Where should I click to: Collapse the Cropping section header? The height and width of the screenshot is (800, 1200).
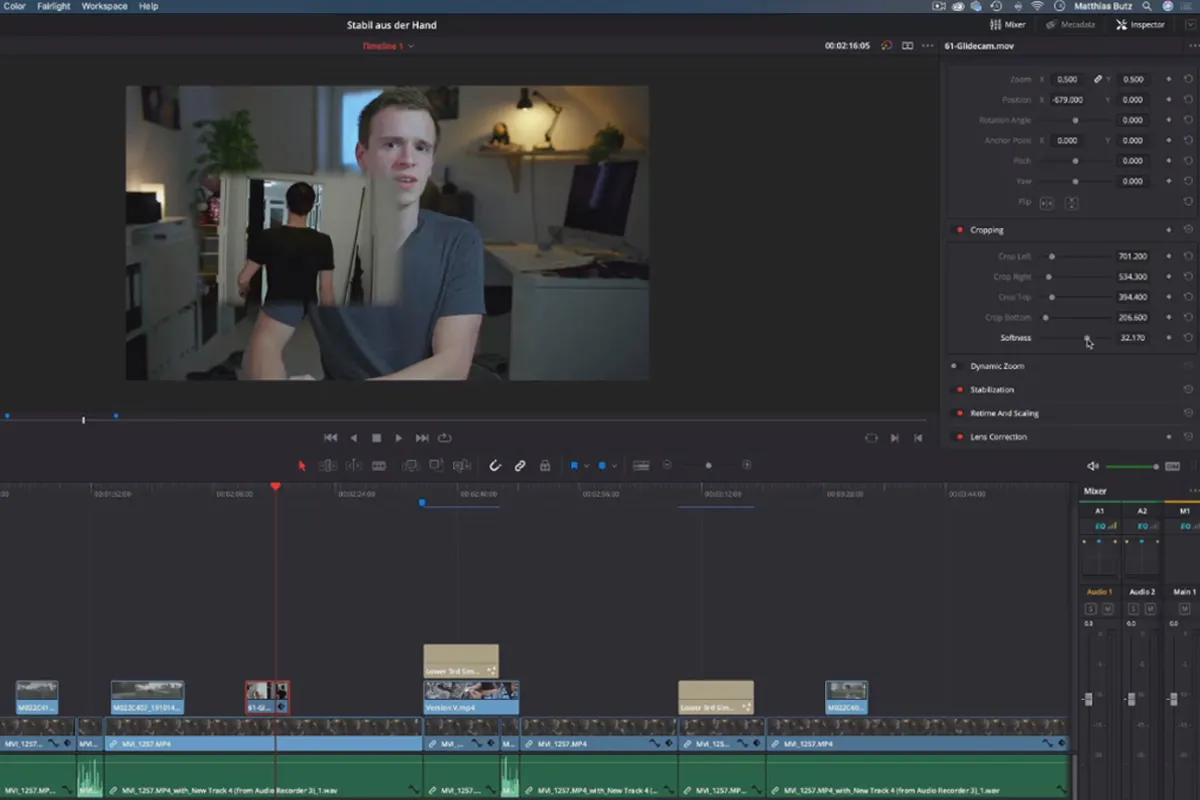pos(987,230)
